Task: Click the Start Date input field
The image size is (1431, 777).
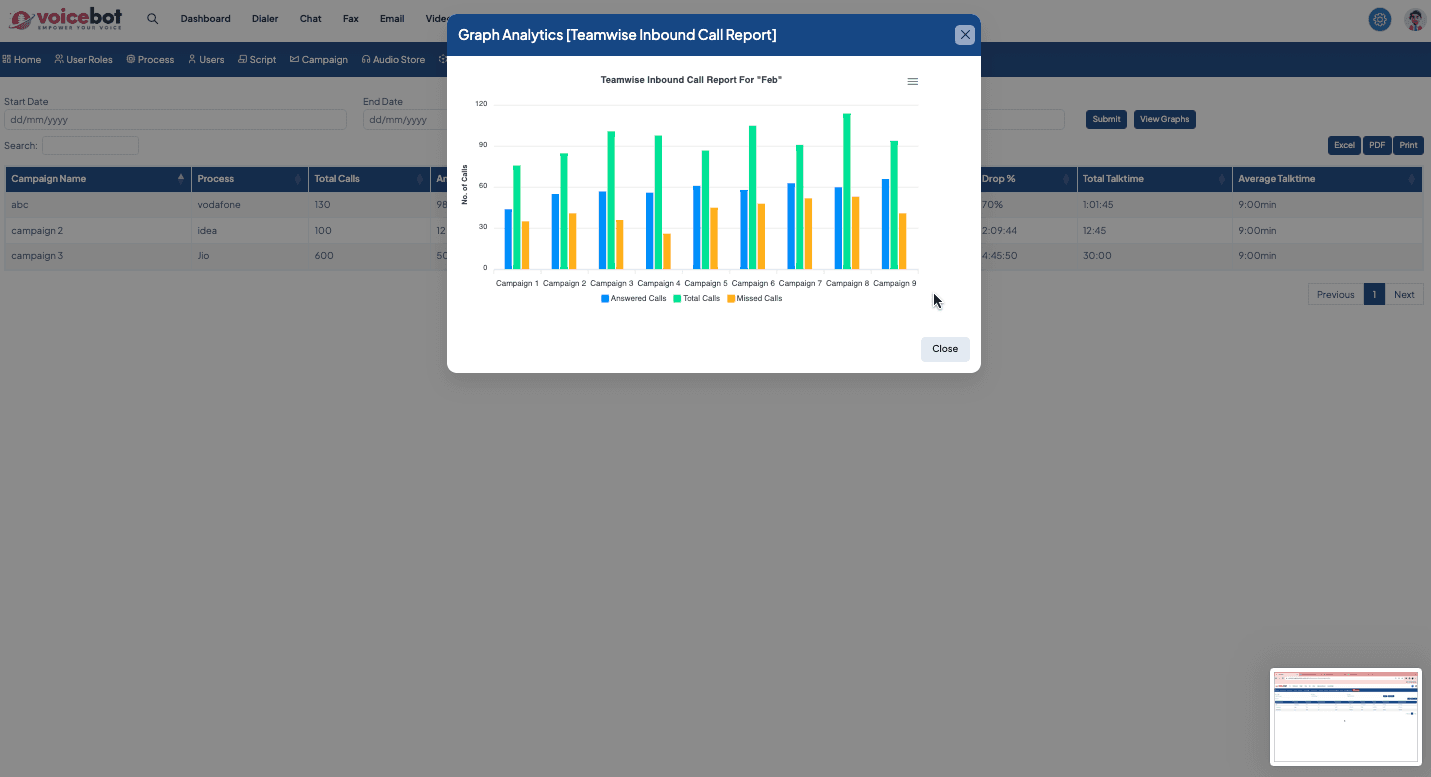Action: coord(175,120)
